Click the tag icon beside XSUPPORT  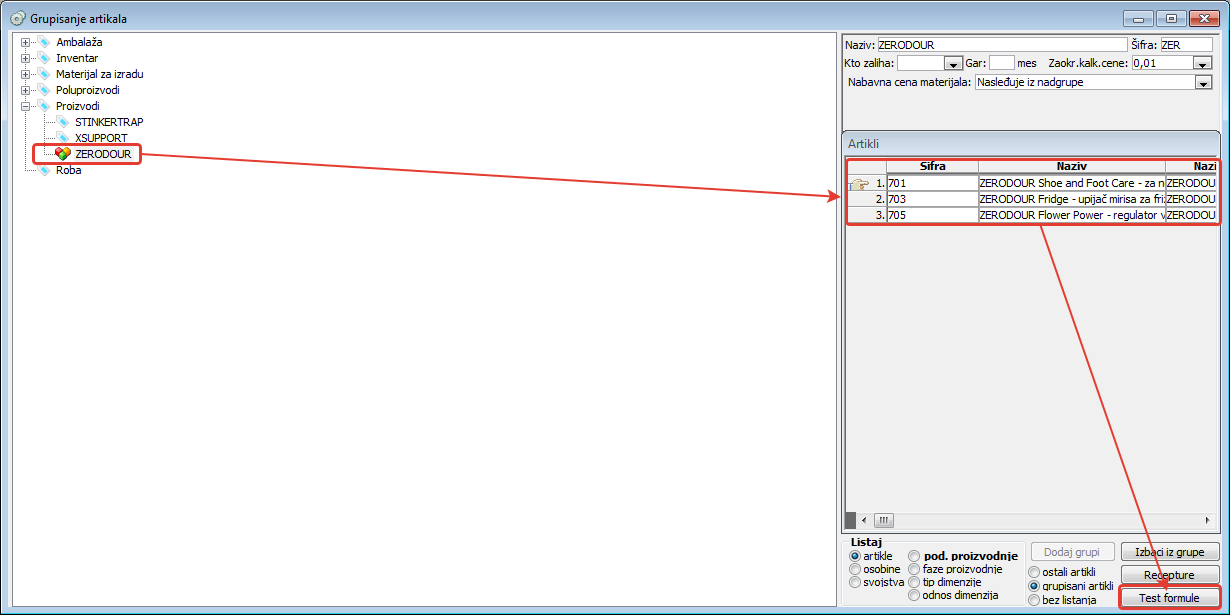(63, 138)
